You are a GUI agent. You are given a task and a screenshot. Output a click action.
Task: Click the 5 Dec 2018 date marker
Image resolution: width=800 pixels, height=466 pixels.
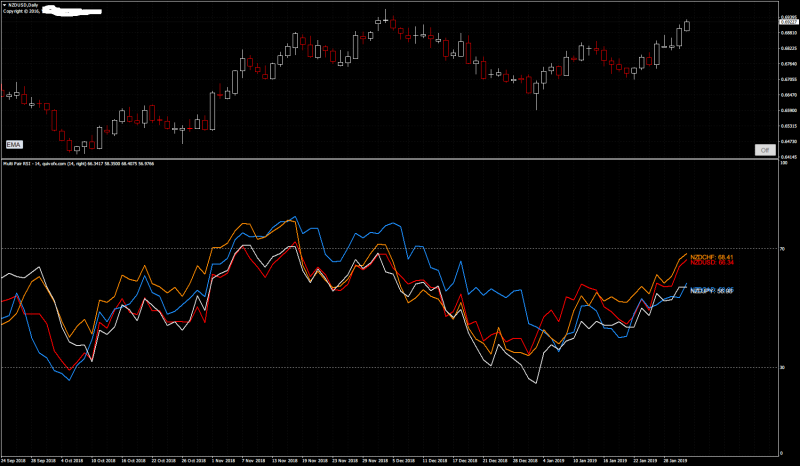[x=404, y=461]
